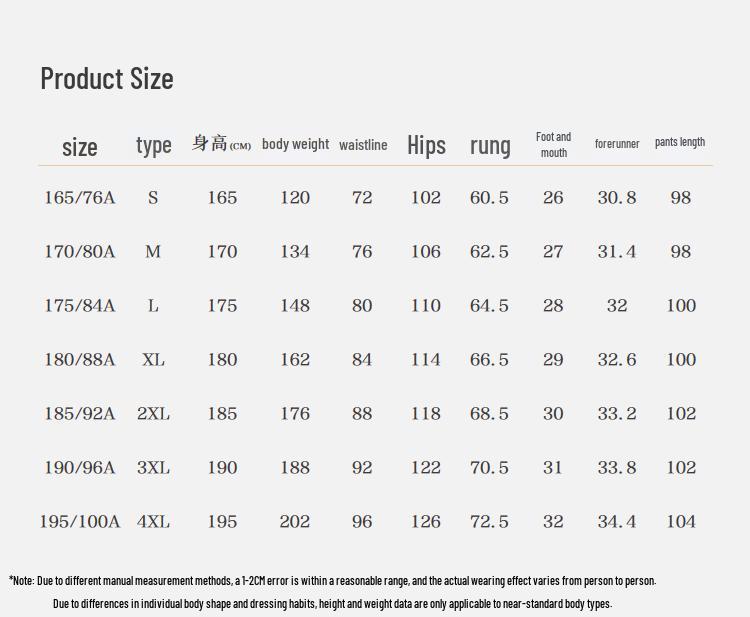The height and width of the screenshot is (617, 750).
Task: Click the 195/100A size cell
Action: pos(79,522)
